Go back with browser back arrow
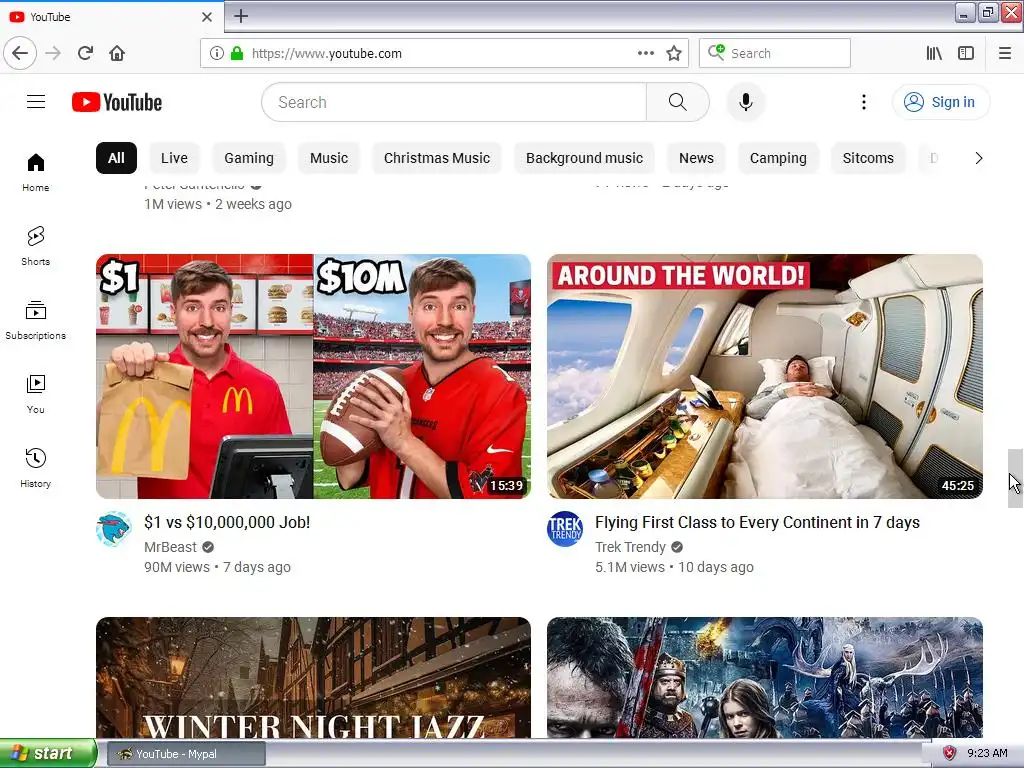The image size is (1024, 768). (x=20, y=53)
